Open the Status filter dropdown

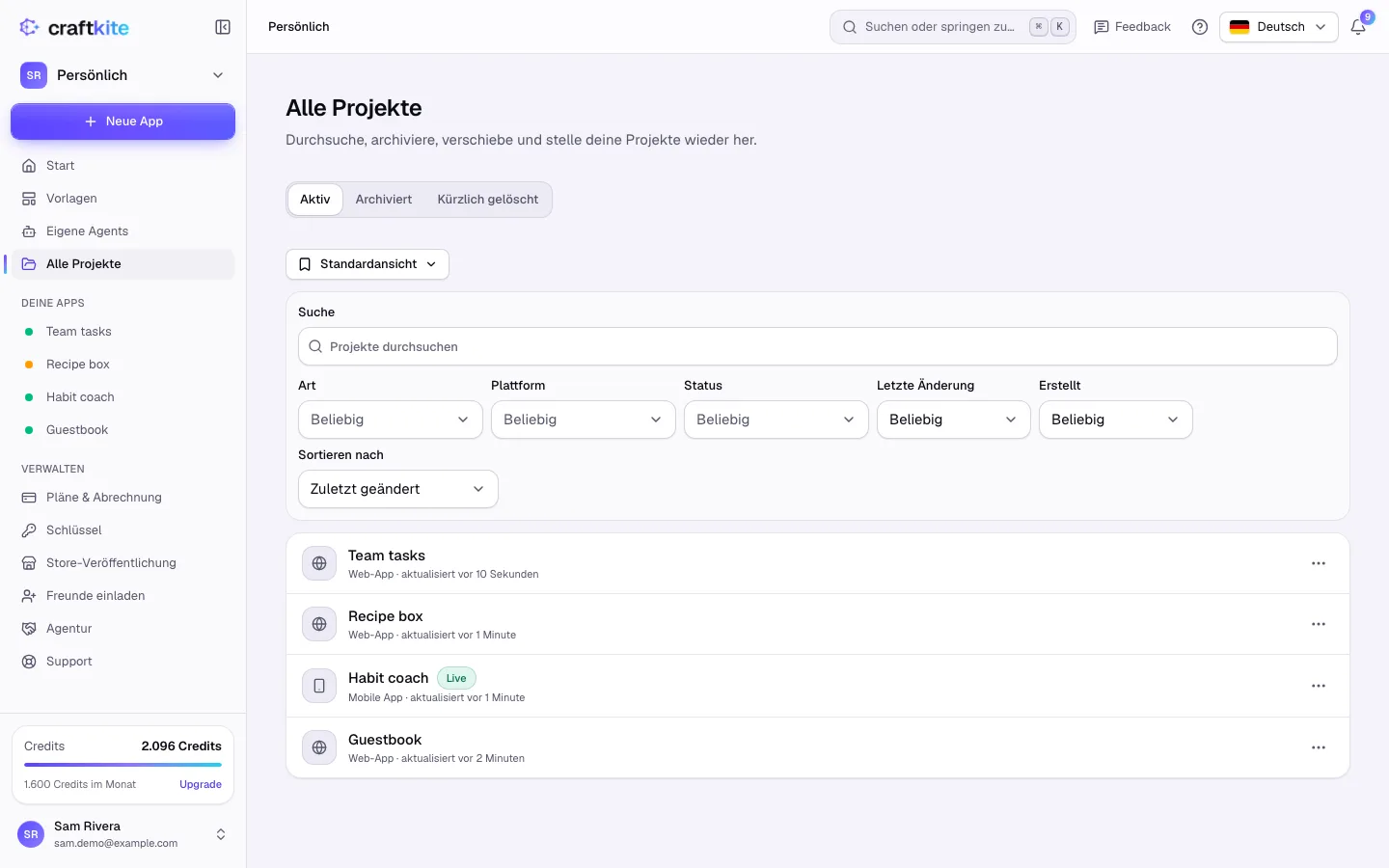click(x=776, y=420)
